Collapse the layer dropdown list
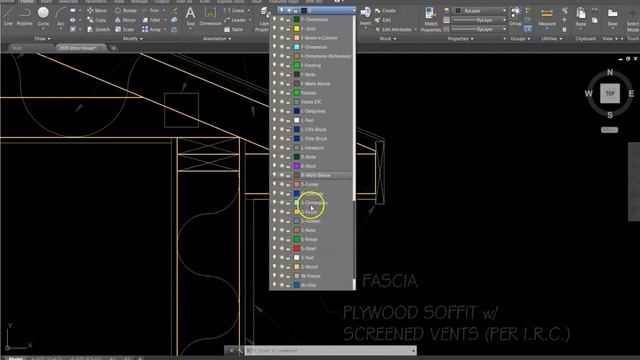The image size is (640, 360). click(353, 10)
